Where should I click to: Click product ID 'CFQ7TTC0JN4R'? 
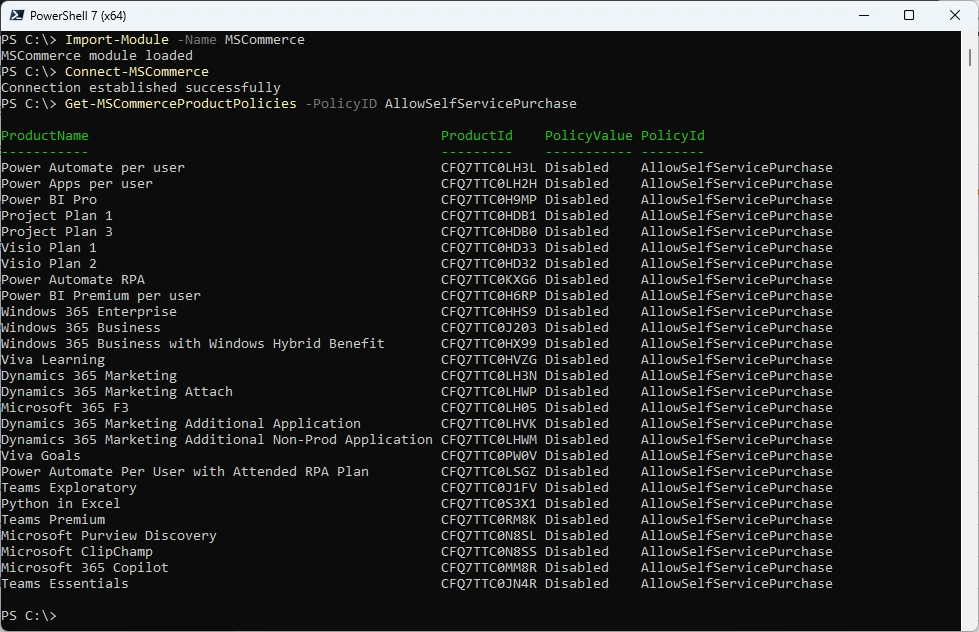(x=489, y=583)
